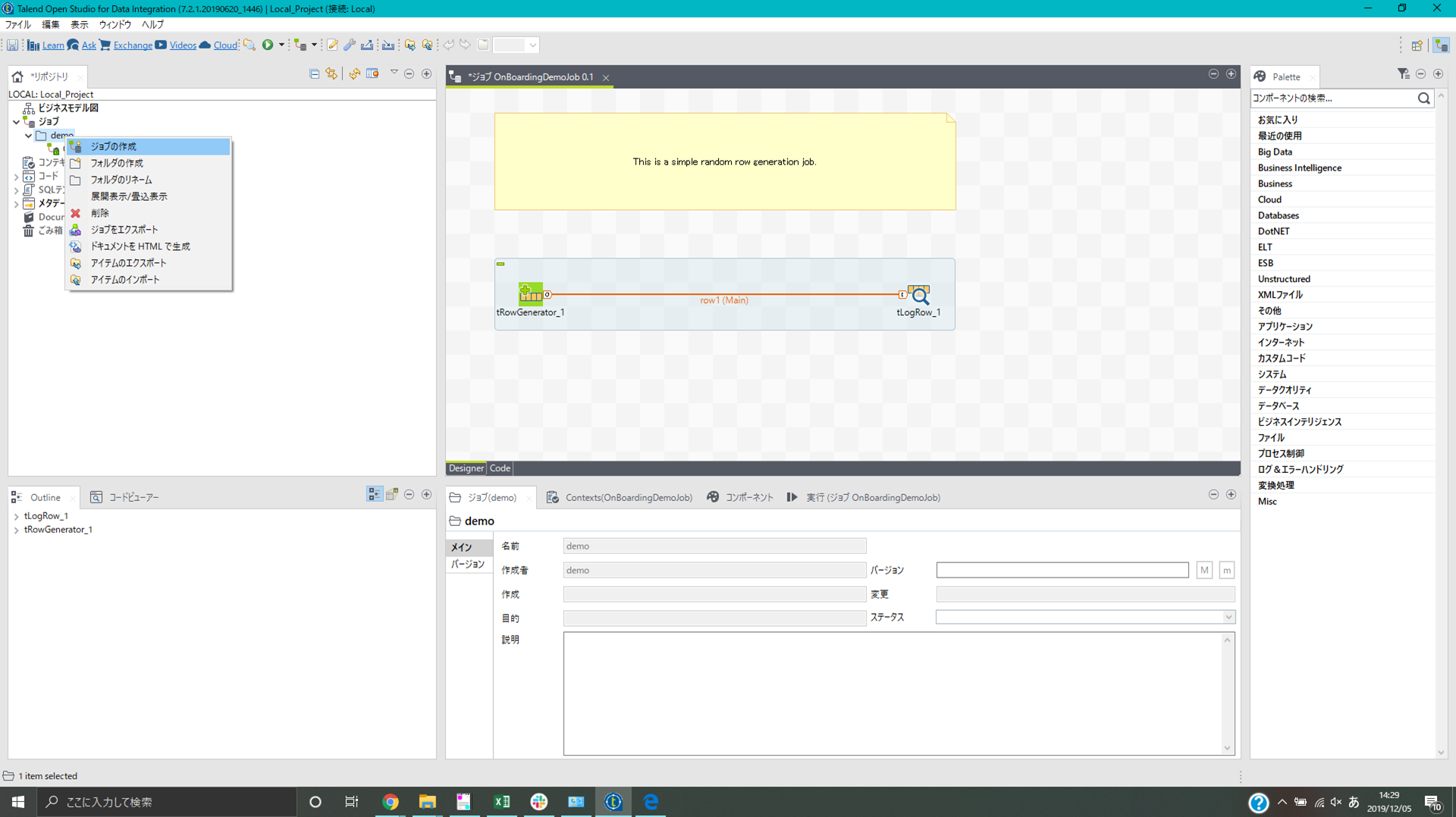
Task: Switch to the Code tab
Action: point(500,468)
